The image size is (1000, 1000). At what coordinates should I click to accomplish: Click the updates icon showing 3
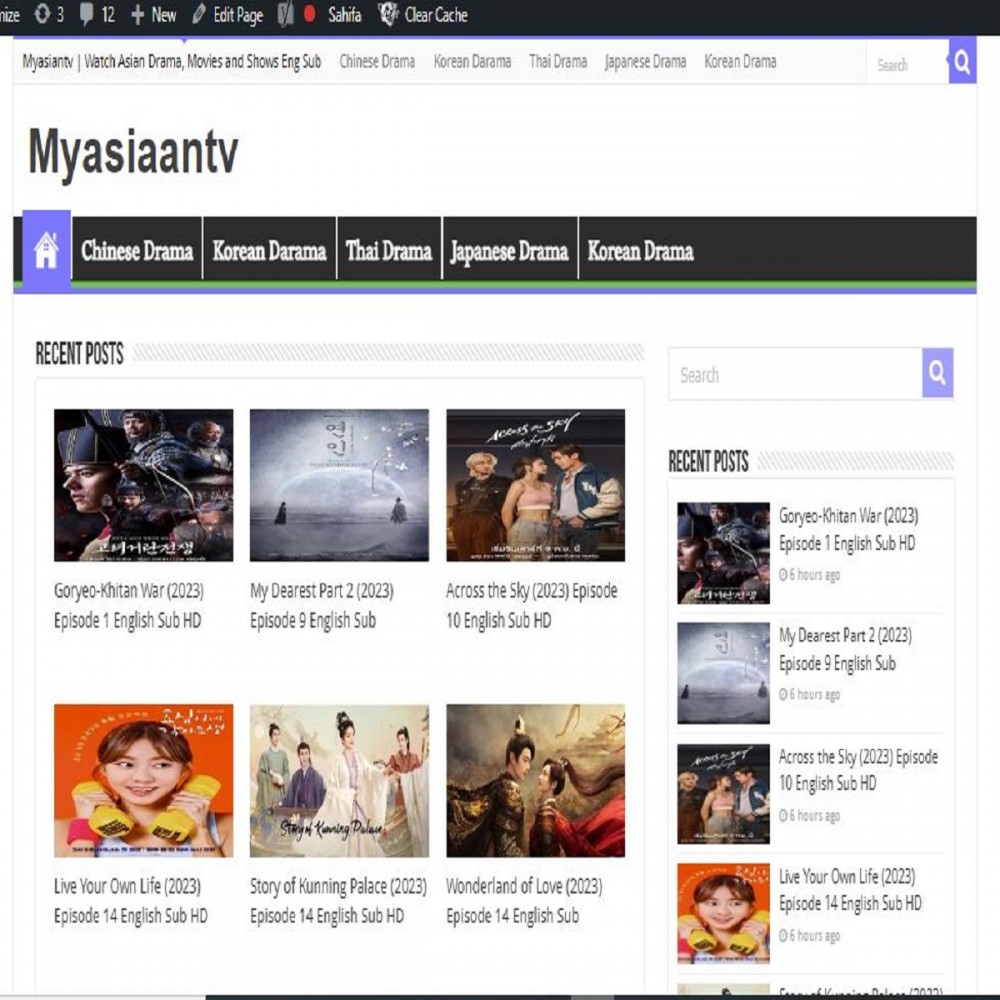42,14
